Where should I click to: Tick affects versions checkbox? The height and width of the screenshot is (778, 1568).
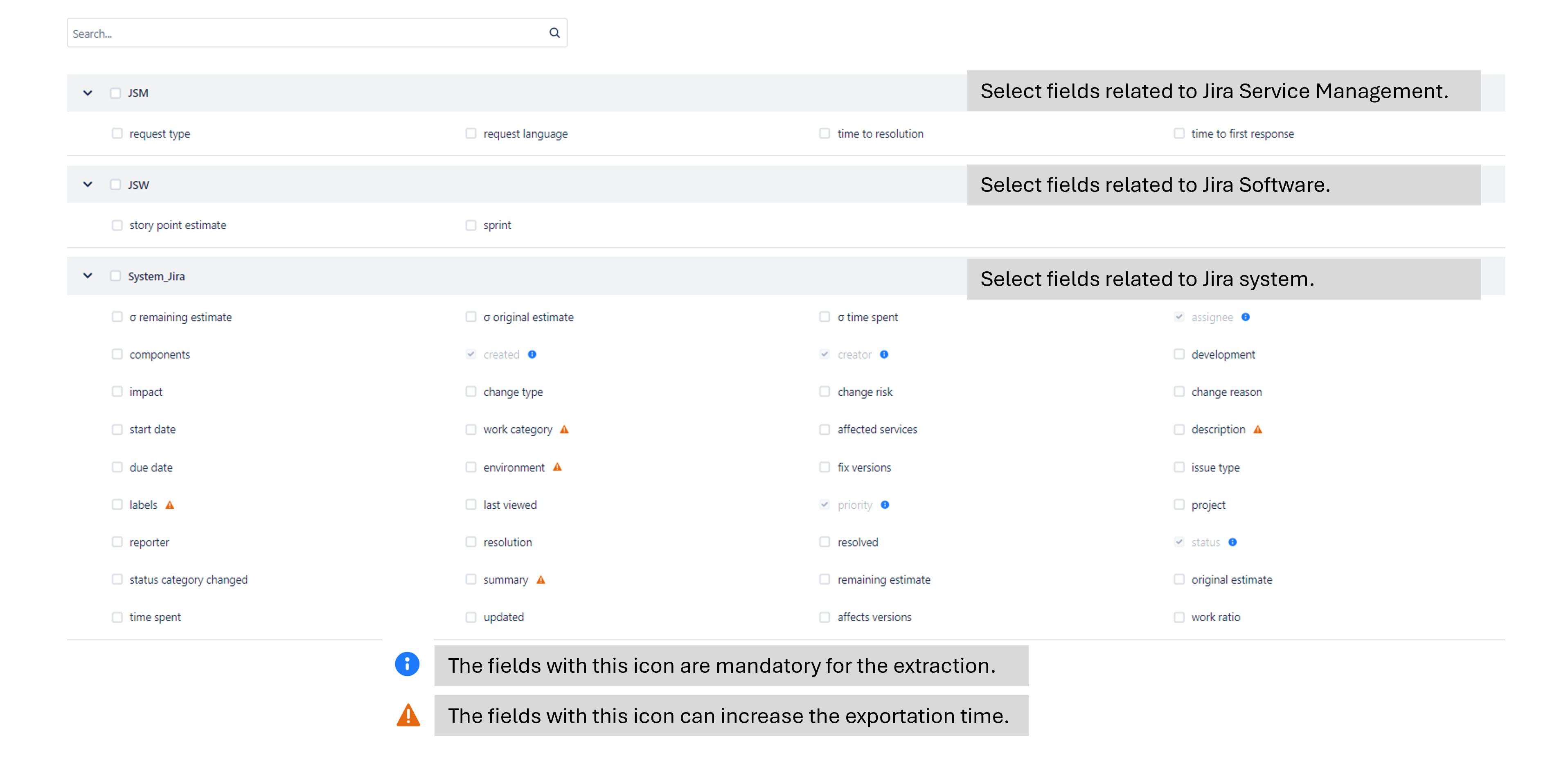(824, 617)
